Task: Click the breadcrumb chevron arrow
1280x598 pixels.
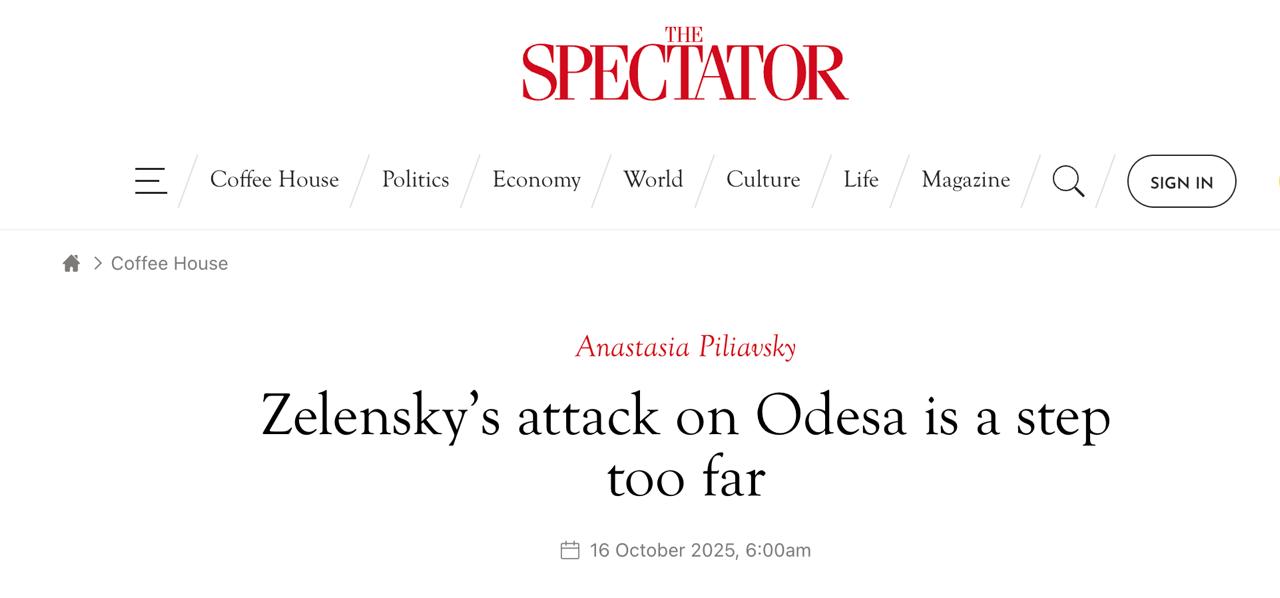Action: (98, 263)
